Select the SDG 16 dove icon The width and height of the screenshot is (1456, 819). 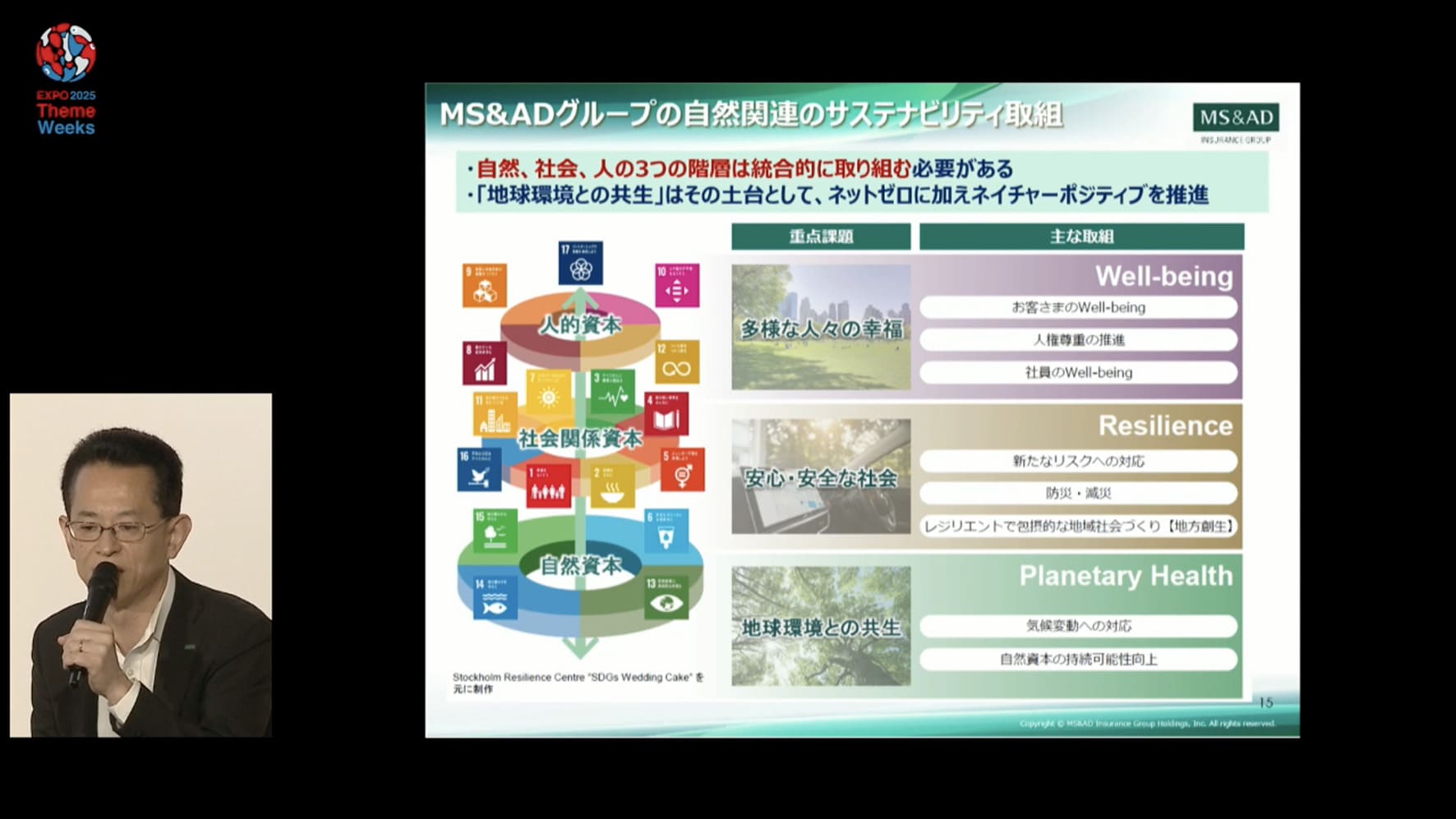pos(479,470)
